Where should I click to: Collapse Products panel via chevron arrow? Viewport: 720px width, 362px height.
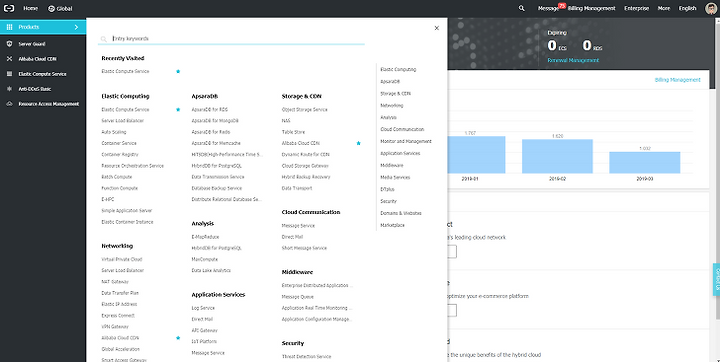tap(76, 27)
